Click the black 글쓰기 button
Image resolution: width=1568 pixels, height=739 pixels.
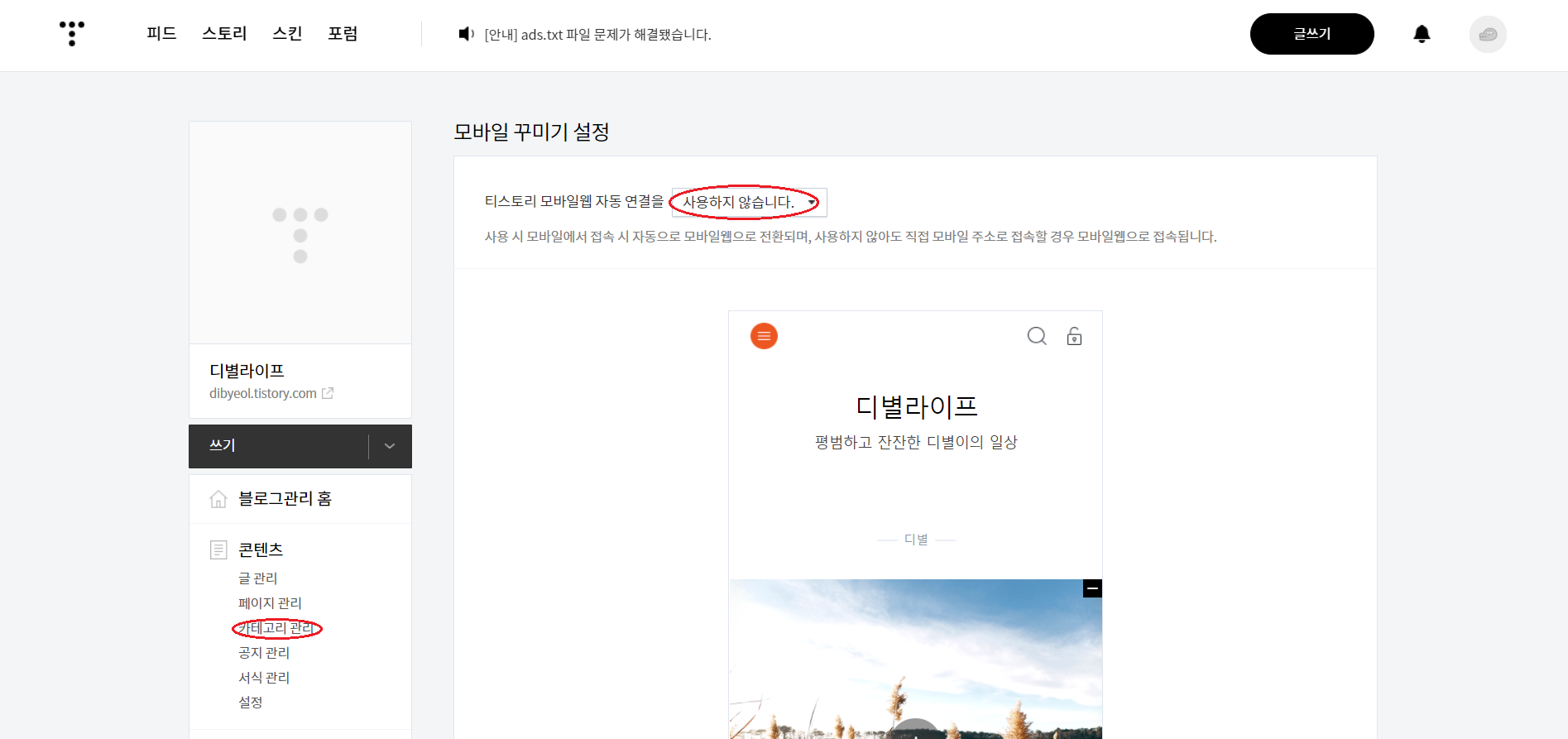pos(1312,34)
